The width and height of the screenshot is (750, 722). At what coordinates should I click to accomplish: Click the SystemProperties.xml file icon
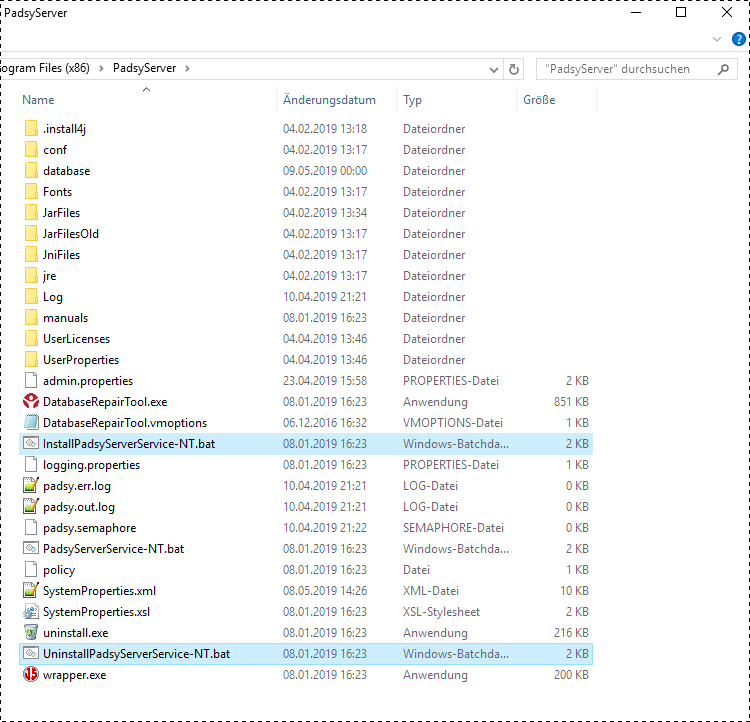click(x=31, y=591)
